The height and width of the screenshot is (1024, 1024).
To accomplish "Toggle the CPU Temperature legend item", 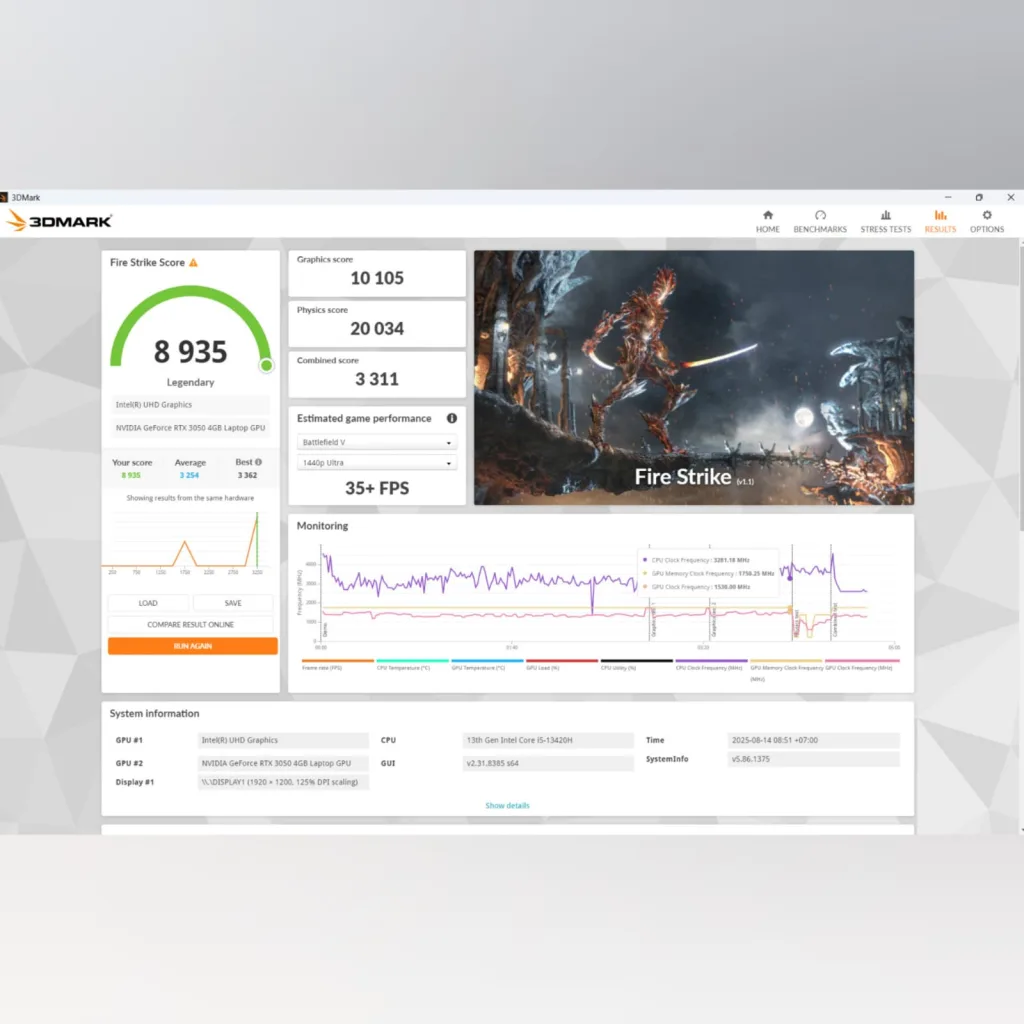I will coord(411,664).
